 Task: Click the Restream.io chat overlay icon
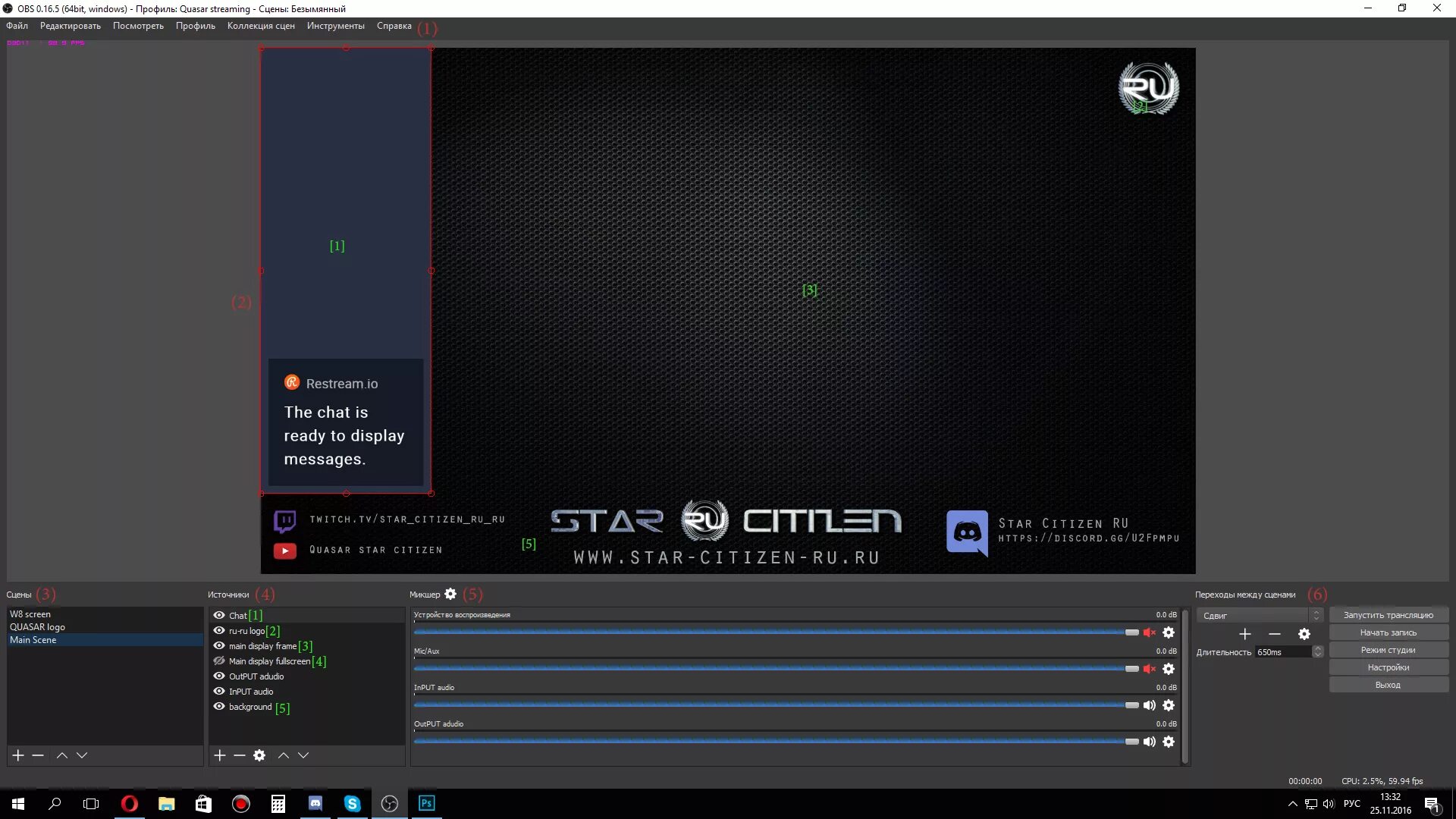[x=291, y=383]
